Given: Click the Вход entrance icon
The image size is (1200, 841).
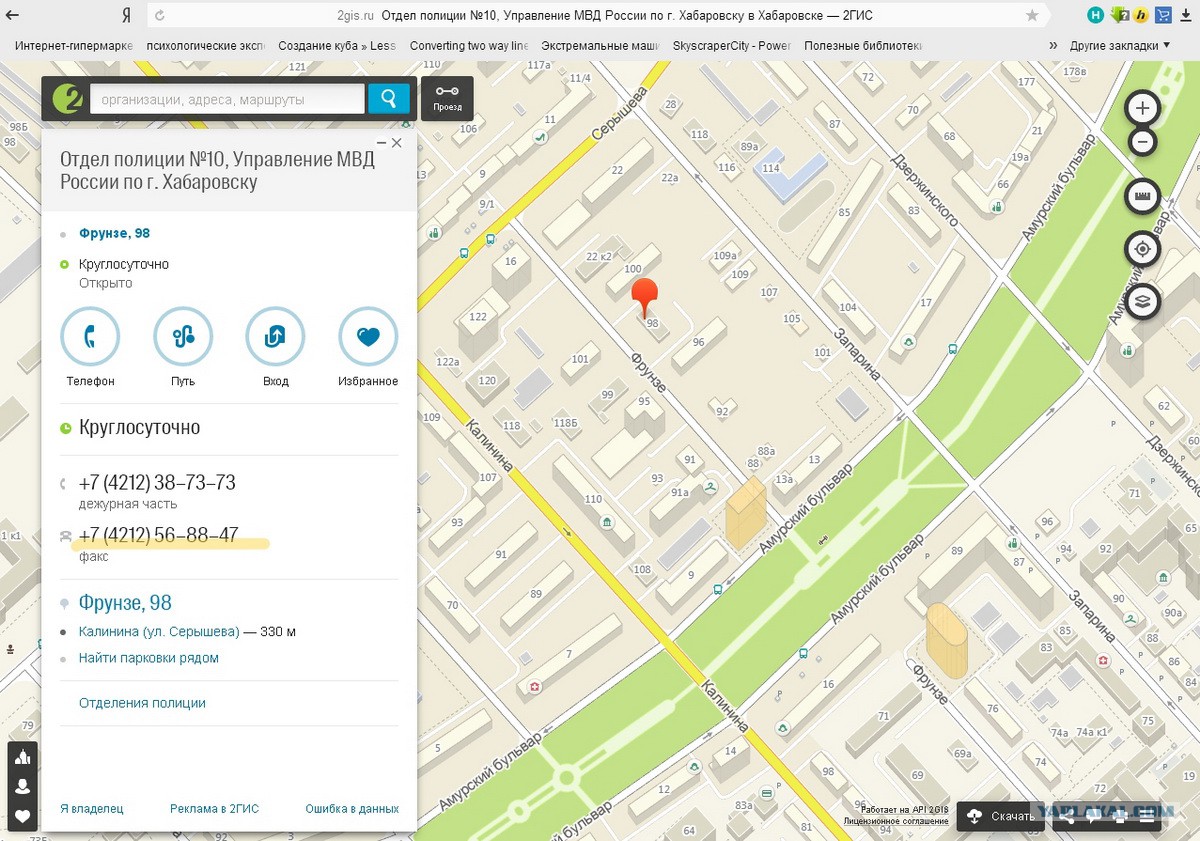Looking at the screenshot, I should [276, 337].
